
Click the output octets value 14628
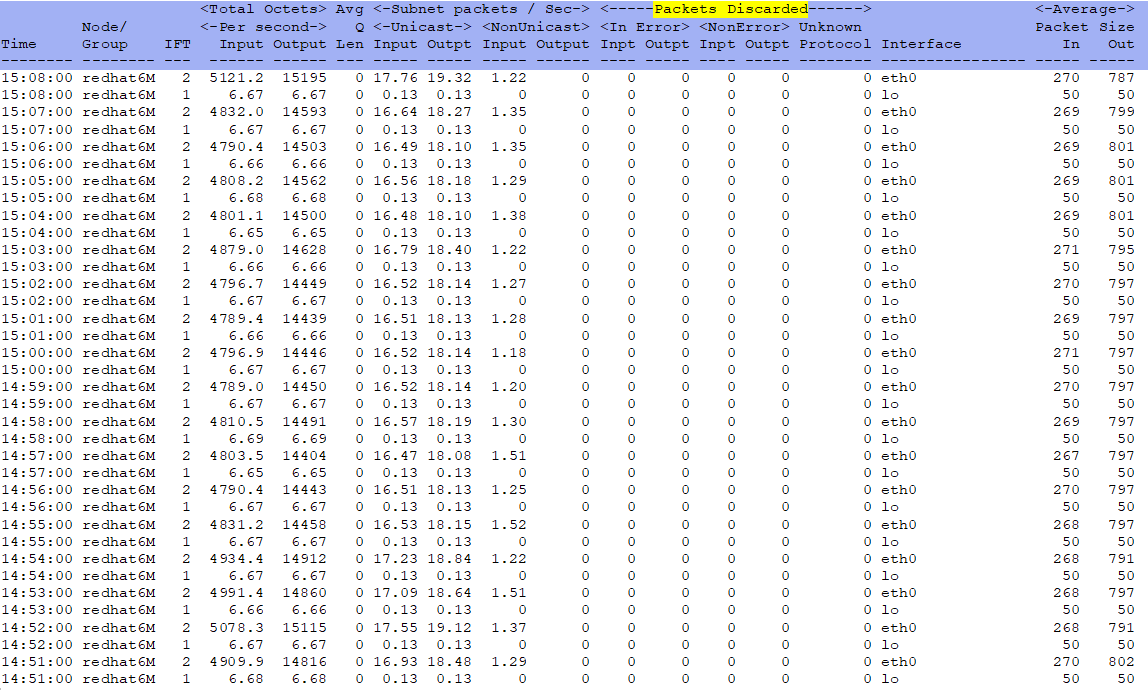click(305, 250)
